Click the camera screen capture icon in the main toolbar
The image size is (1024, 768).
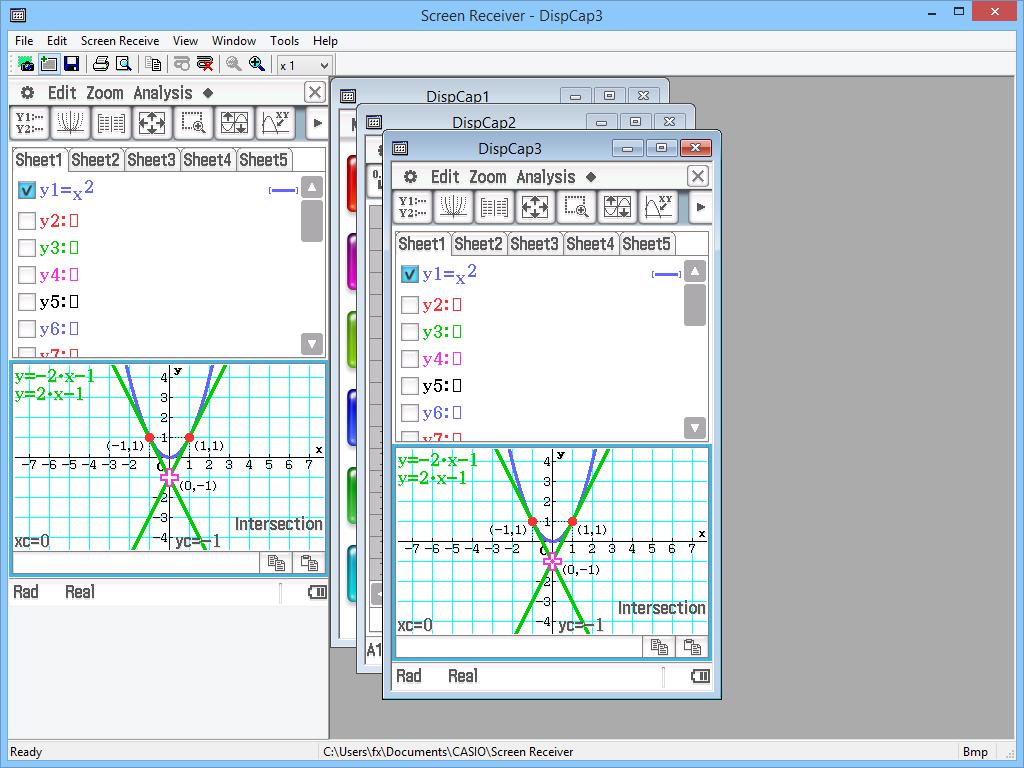pos(26,64)
